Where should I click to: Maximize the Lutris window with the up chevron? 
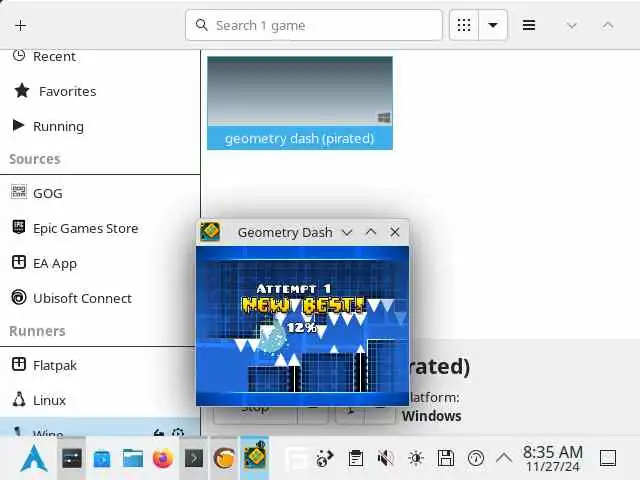point(608,26)
